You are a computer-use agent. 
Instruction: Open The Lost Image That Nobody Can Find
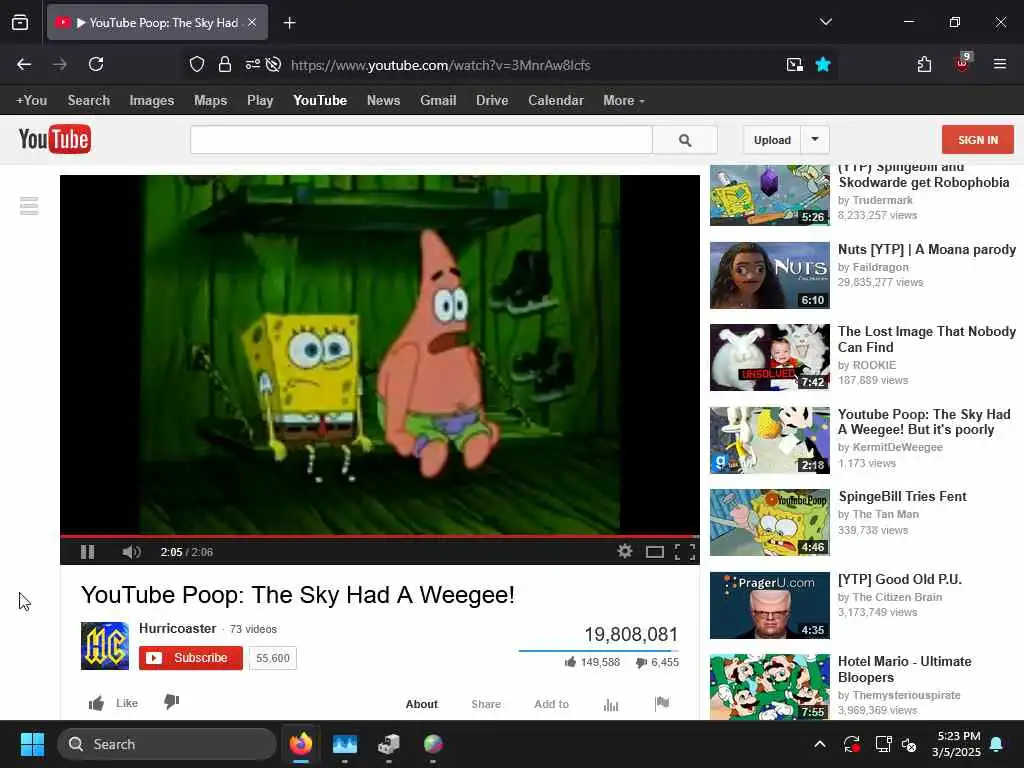pos(926,339)
